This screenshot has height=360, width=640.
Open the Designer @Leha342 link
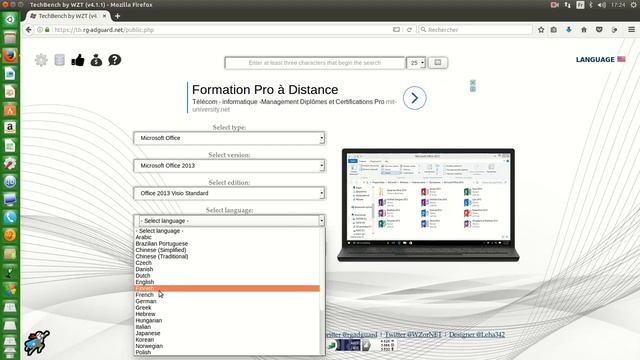477,334
